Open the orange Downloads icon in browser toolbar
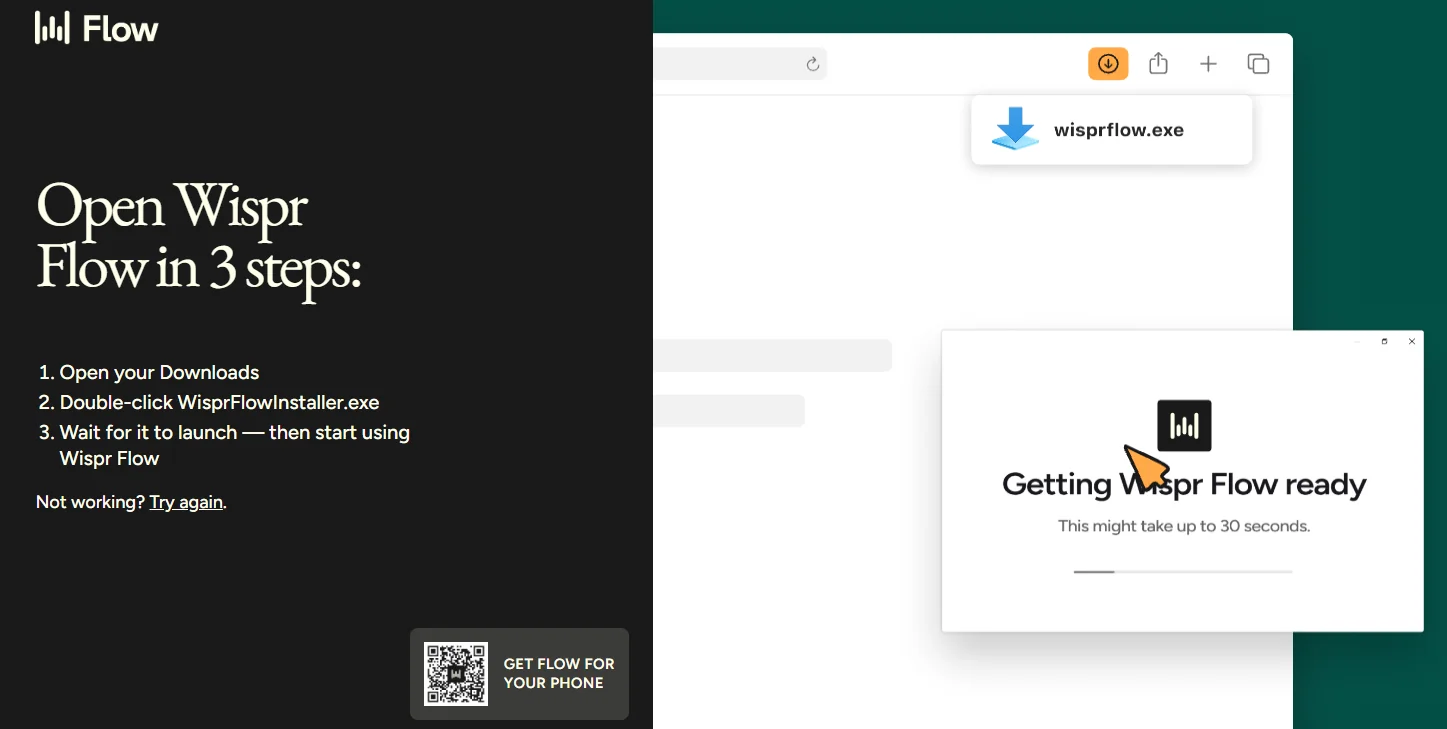The width and height of the screenshot is (1447, 729). click(1108, 64)
